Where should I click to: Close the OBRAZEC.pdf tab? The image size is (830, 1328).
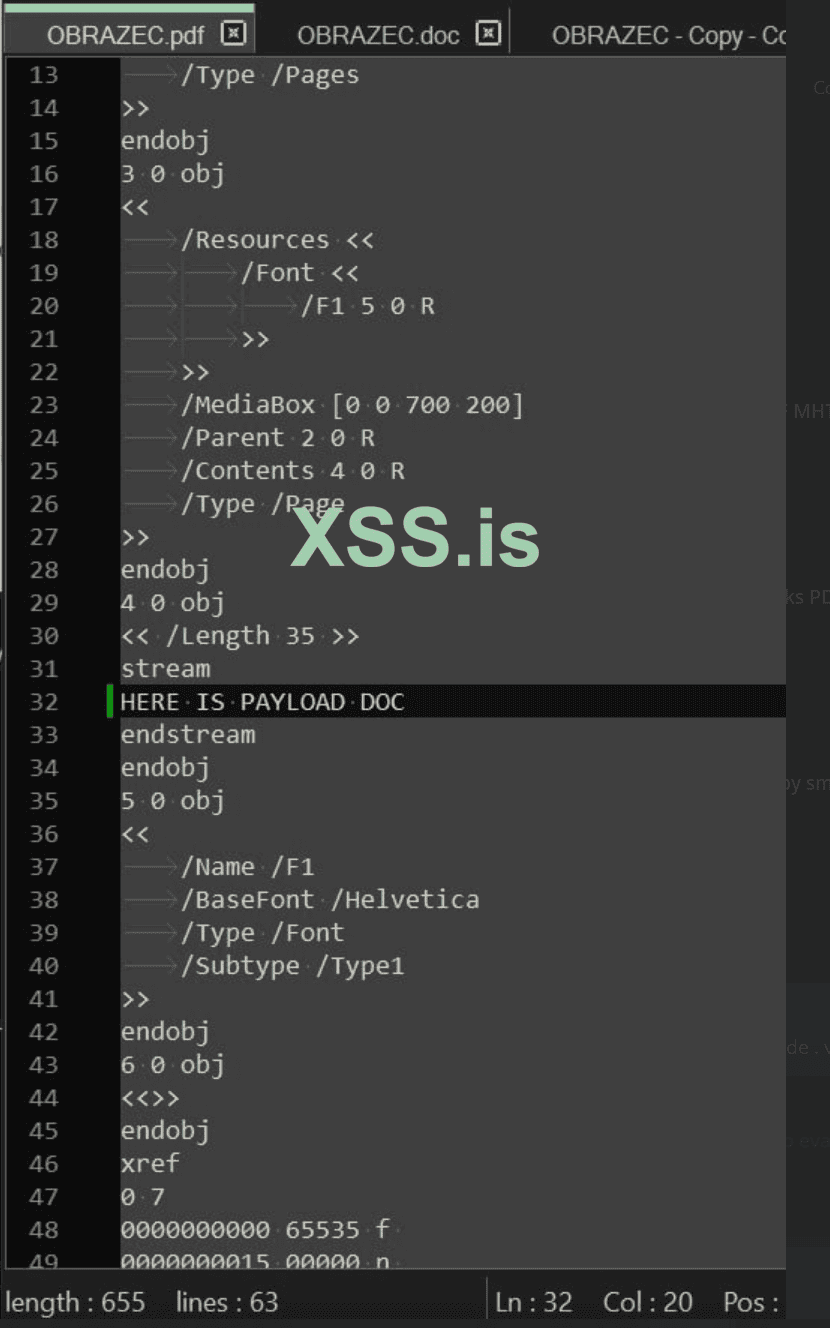click(233, 34)
